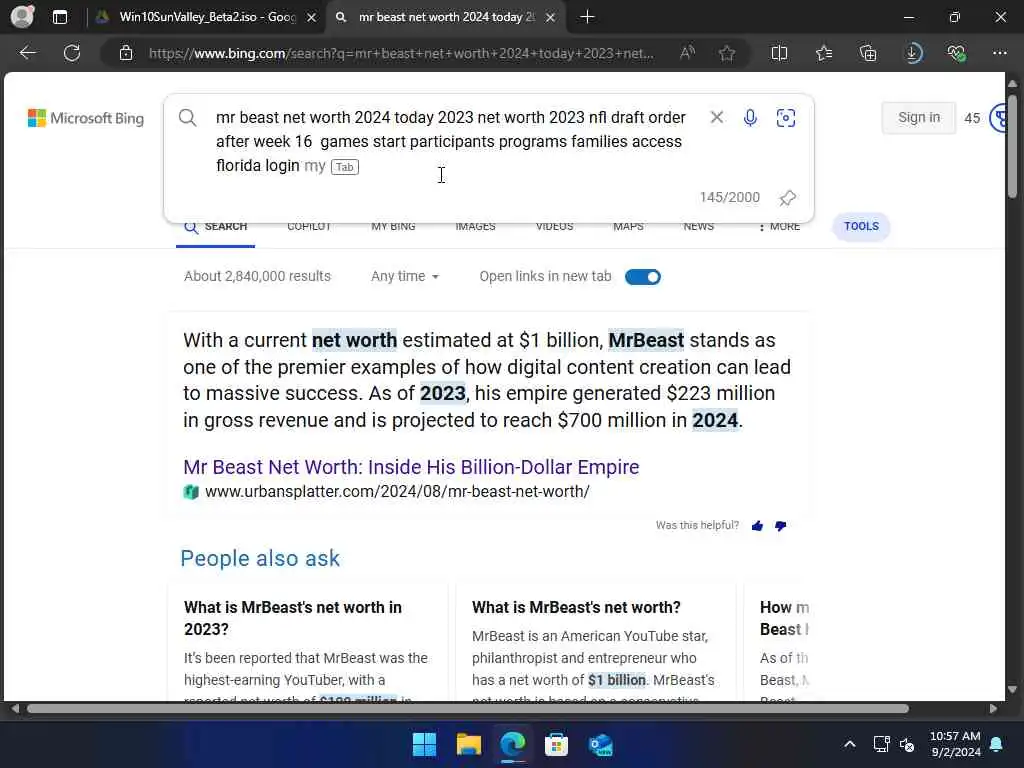
Task: Open Collections panel
Action: tap(868, 53)
